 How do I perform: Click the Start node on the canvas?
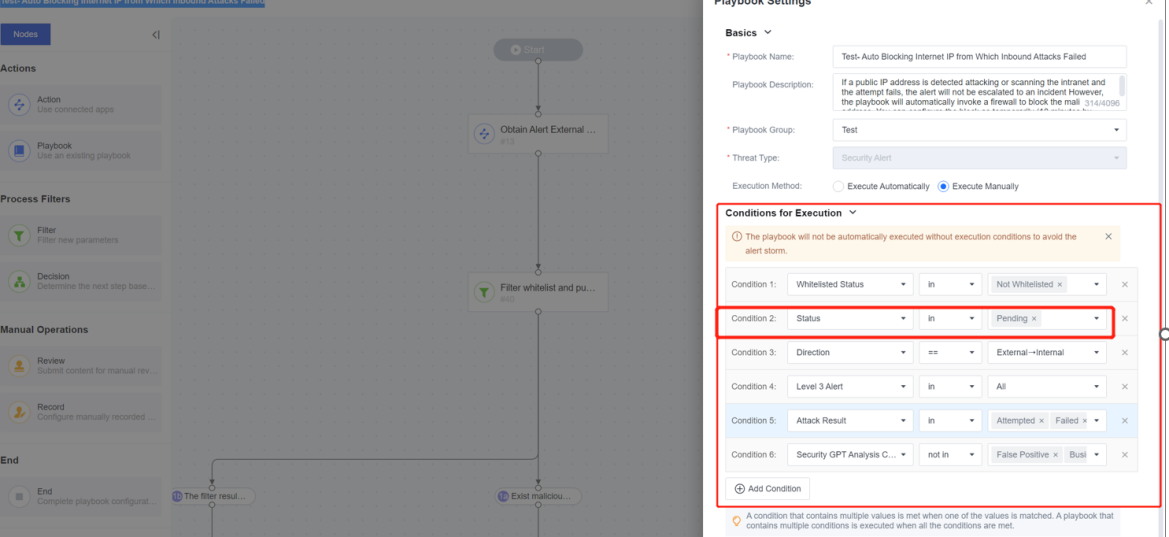pyautogui.click(x=538, y=50)
